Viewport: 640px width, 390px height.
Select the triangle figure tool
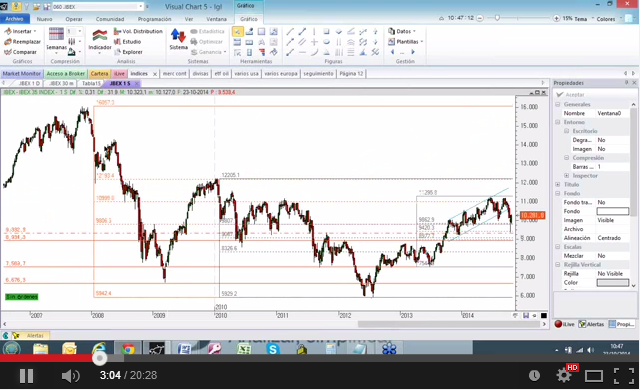327,52
